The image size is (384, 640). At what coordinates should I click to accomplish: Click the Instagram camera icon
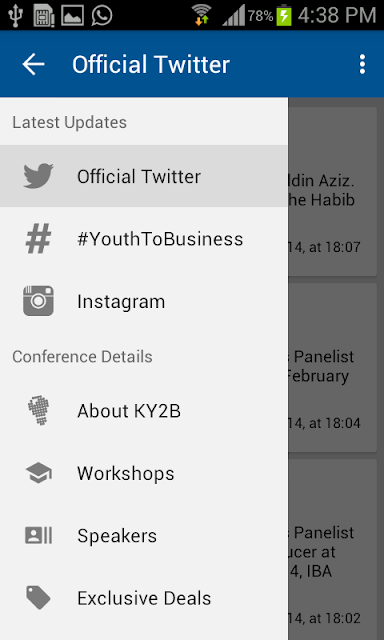(x=38, y=301)
